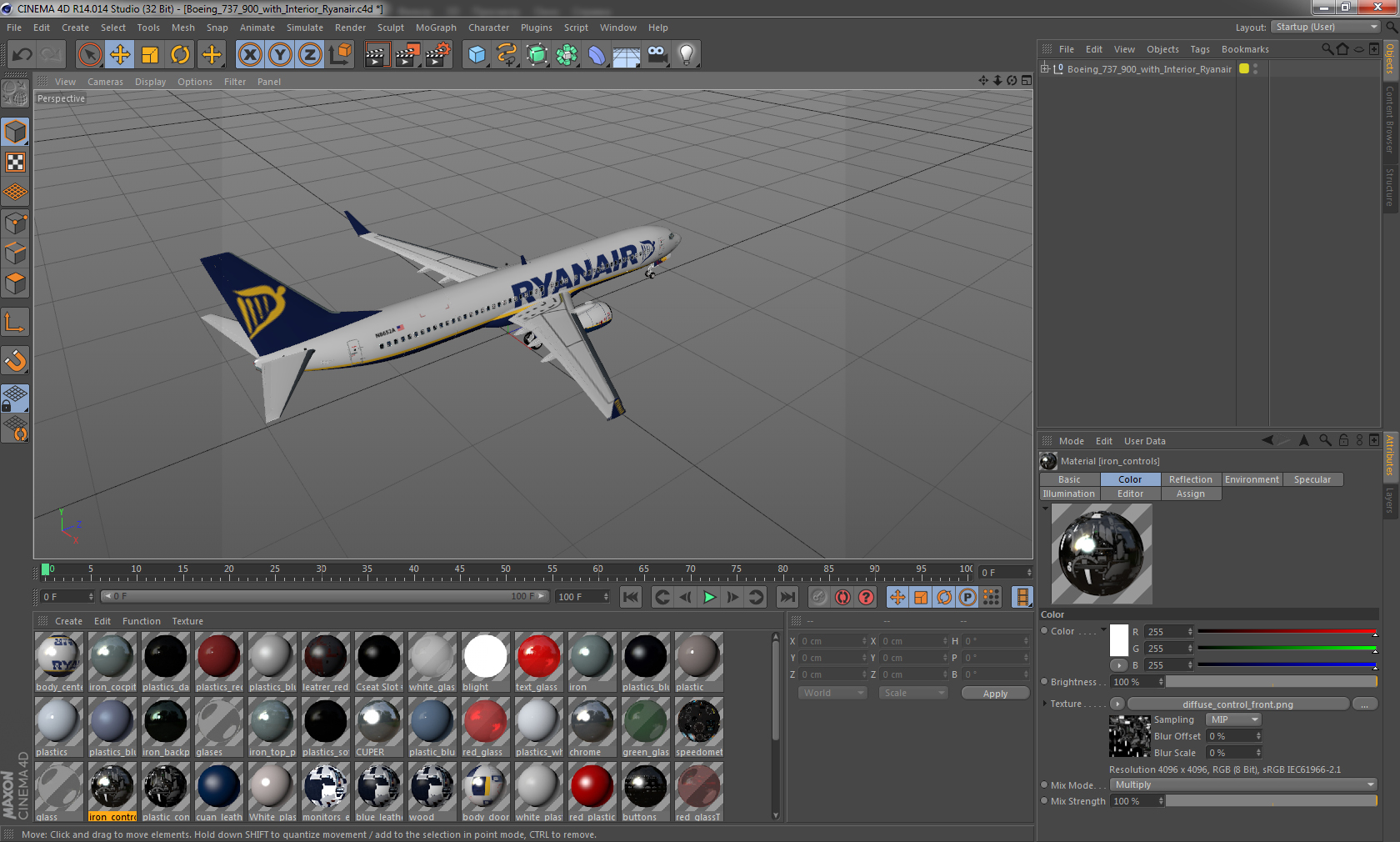Viewport: 1400px width, 842px height.
Task: Open the World coordinate dropdown
Action: (833, 693)
